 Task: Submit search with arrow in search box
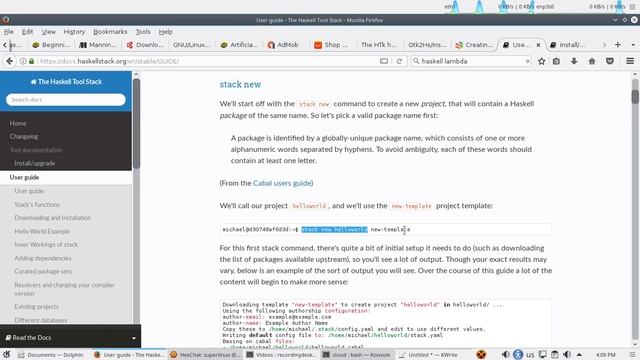coord(527,61)
